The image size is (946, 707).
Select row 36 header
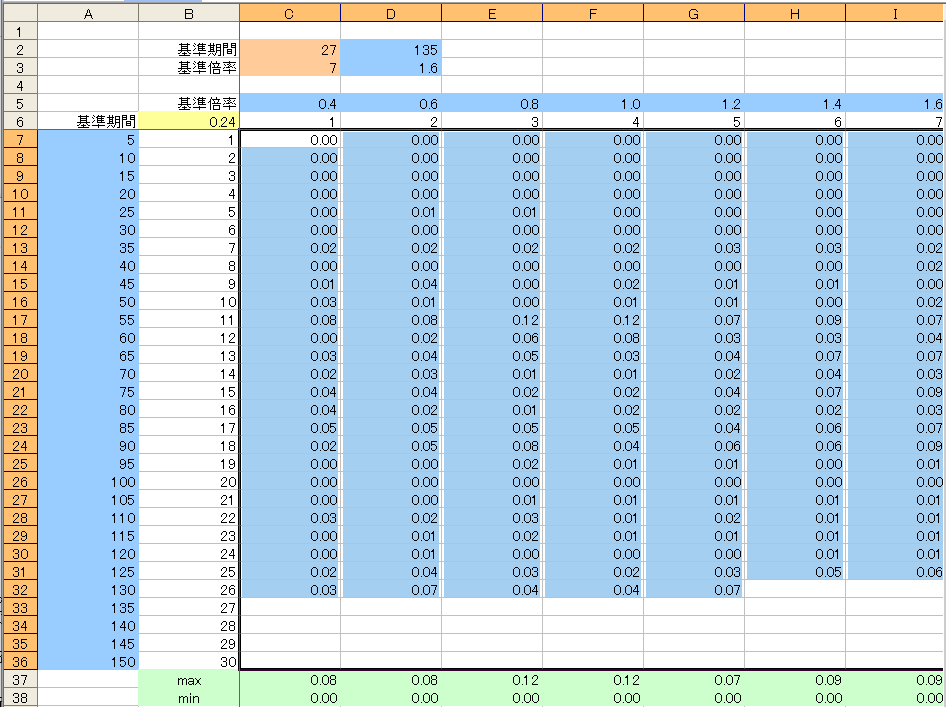click(x=20, y=662)
